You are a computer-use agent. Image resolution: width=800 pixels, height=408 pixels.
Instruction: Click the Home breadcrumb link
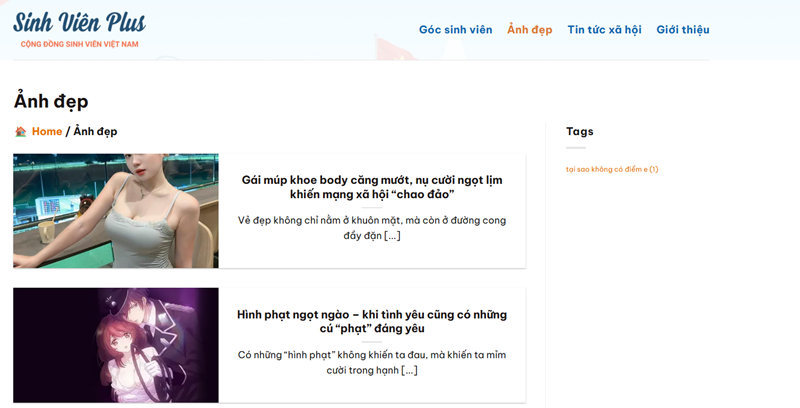(47, 132)
